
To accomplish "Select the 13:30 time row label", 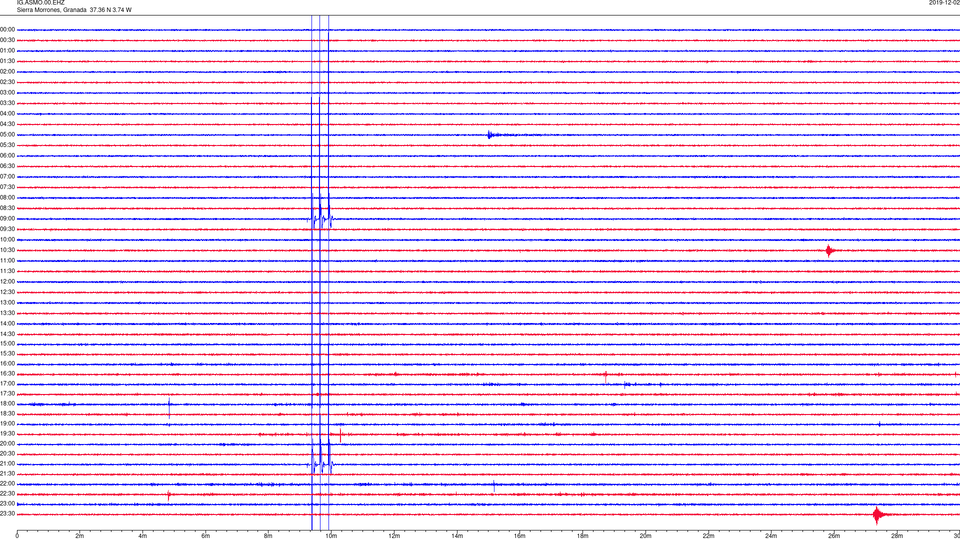I will 7,313.
